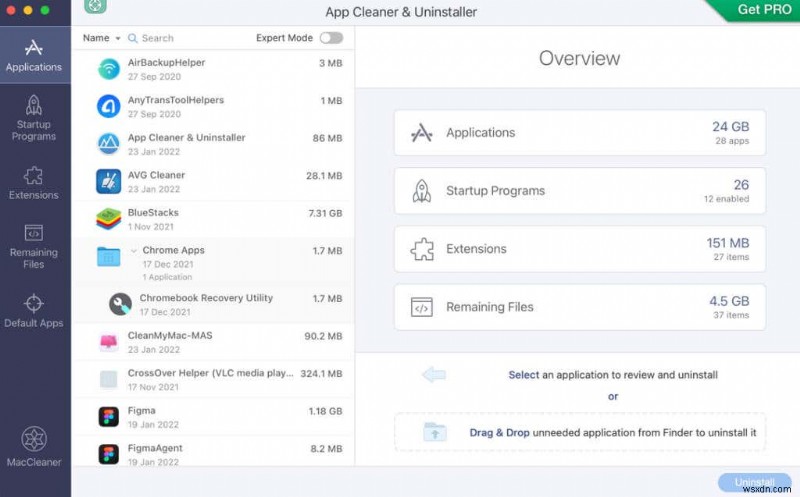The height and width of the screenshot is (497, 800).
Task: Open the Applications overview card
Action: coord(579,133)
